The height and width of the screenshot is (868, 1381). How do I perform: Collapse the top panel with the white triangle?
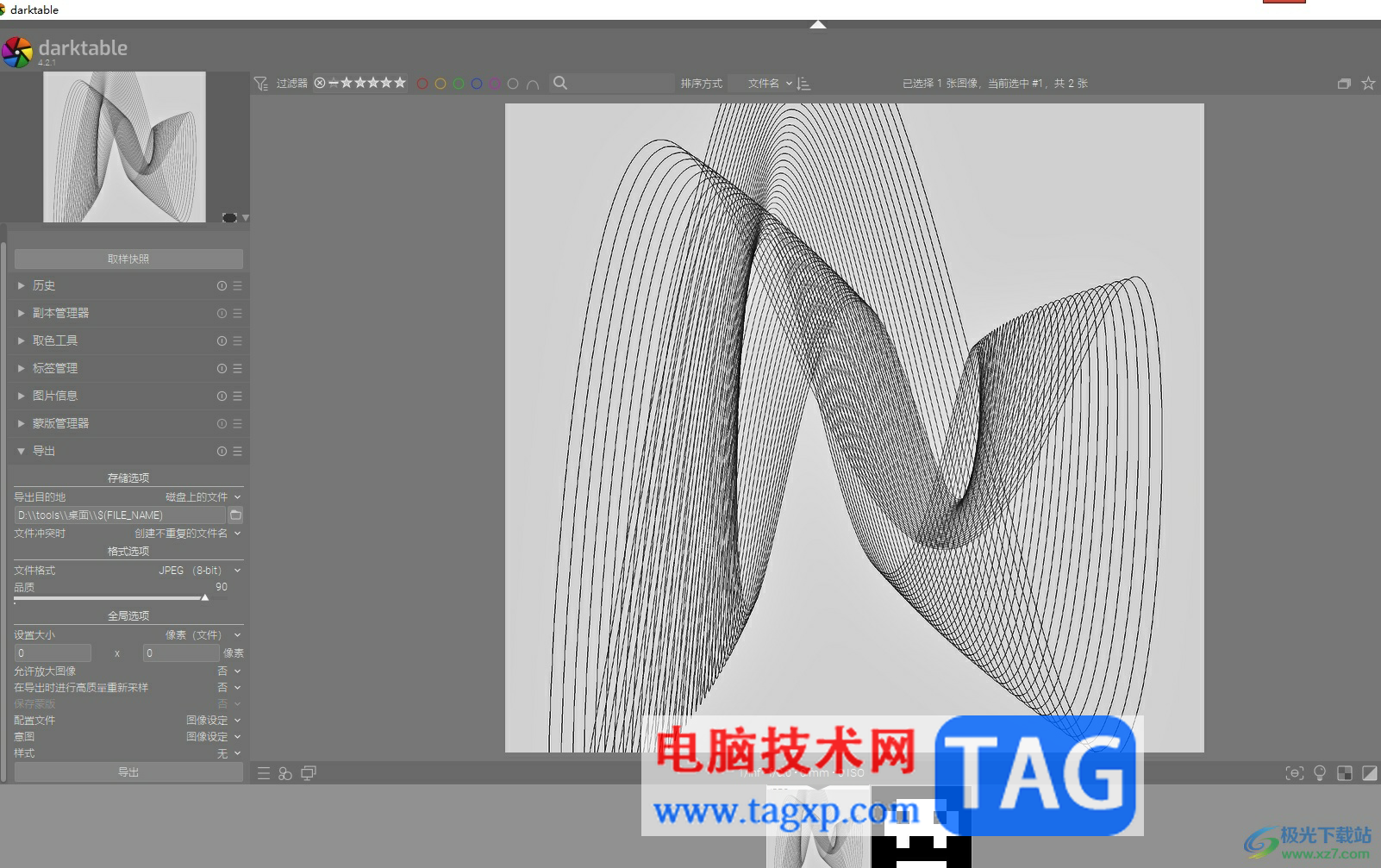point(818,24)
